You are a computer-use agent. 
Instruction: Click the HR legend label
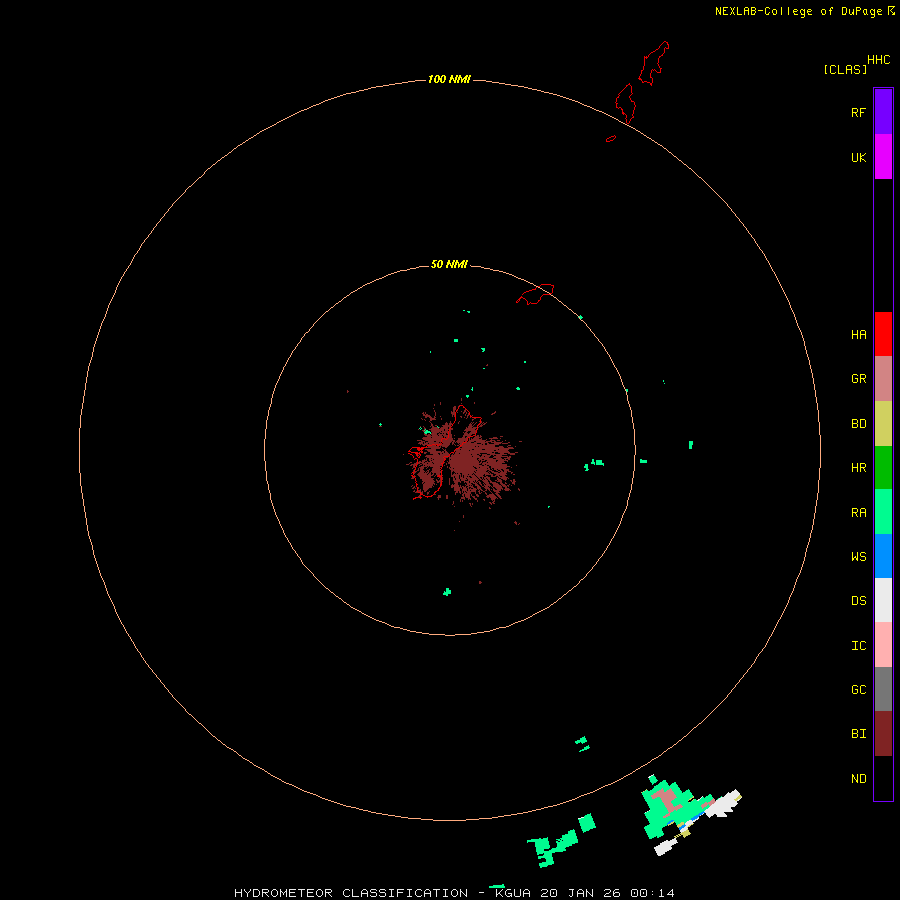[x=859, y=468]
